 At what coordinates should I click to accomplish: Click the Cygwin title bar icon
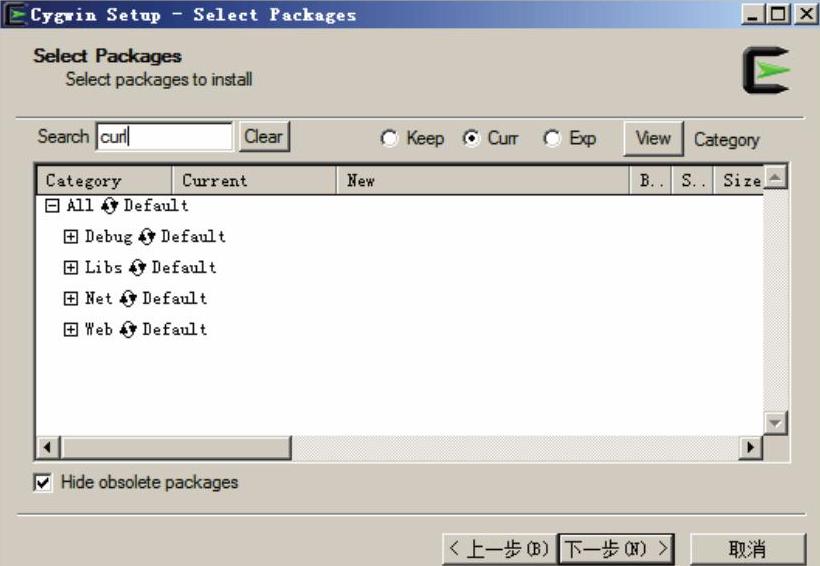pyautogui.click(x=16, y=14)
